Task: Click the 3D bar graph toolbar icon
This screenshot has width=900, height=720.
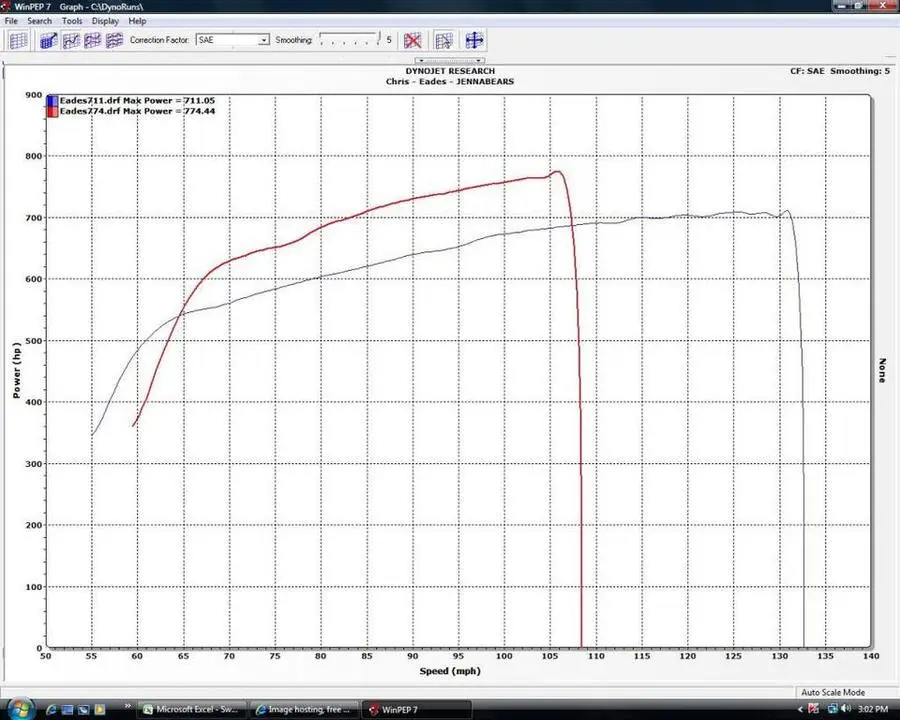Action: 48,40
